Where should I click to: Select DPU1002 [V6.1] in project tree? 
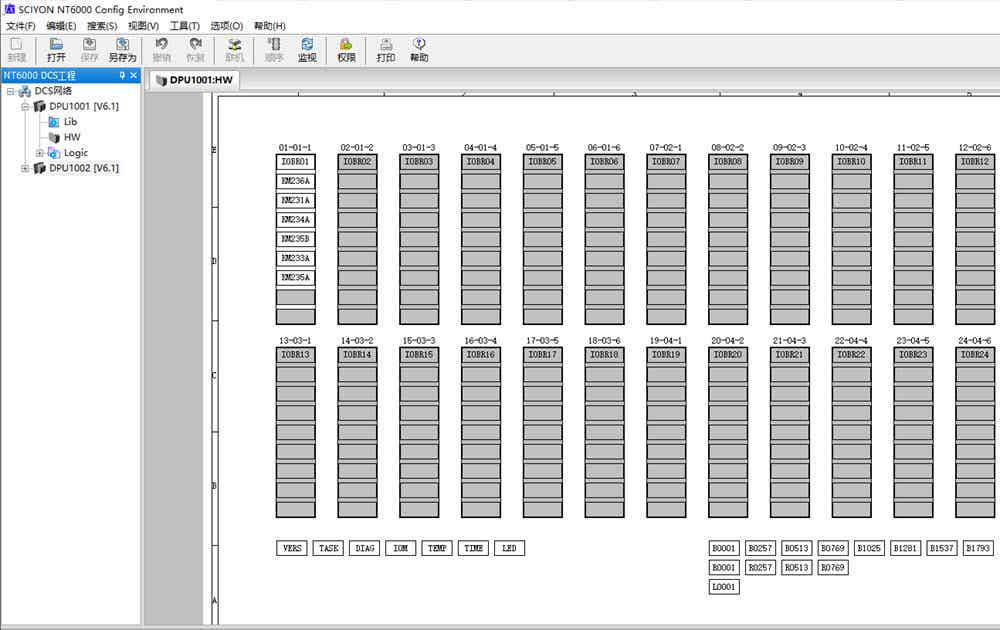[x=84, y=168]
